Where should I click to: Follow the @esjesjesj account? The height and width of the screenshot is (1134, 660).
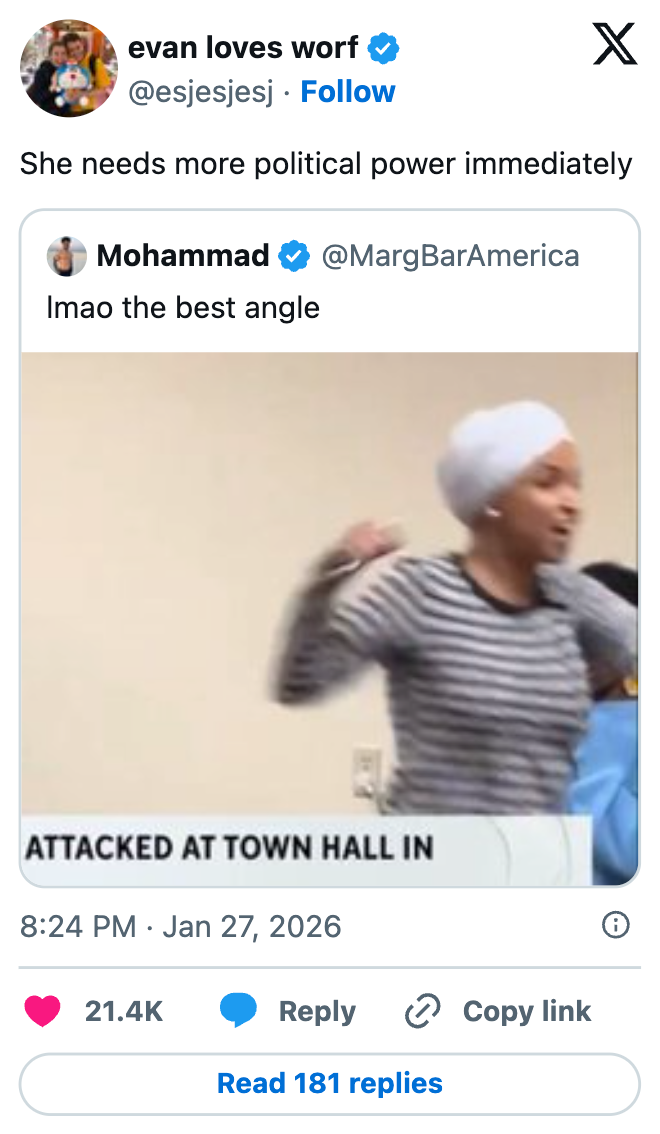click(348, 92)
